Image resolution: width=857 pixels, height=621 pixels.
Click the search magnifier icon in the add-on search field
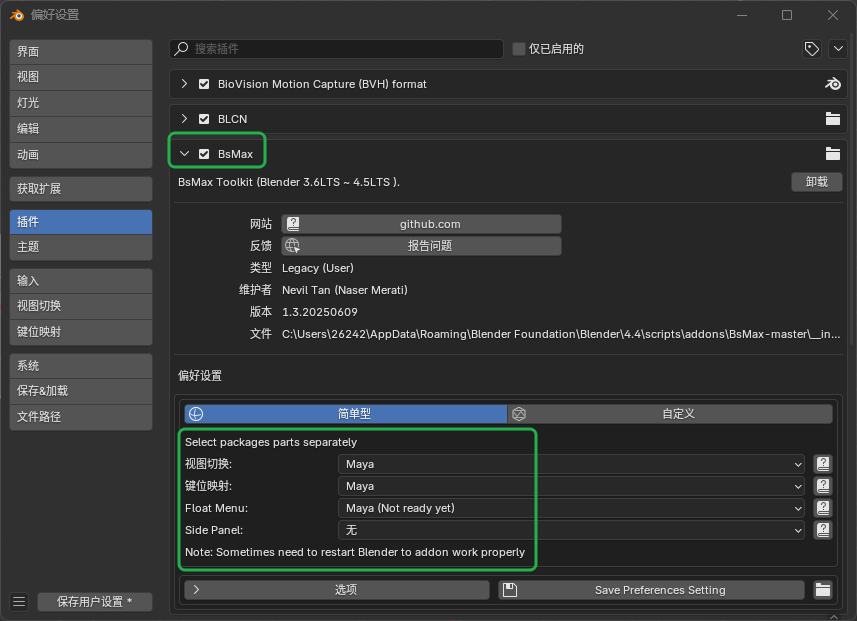point(181,49)
